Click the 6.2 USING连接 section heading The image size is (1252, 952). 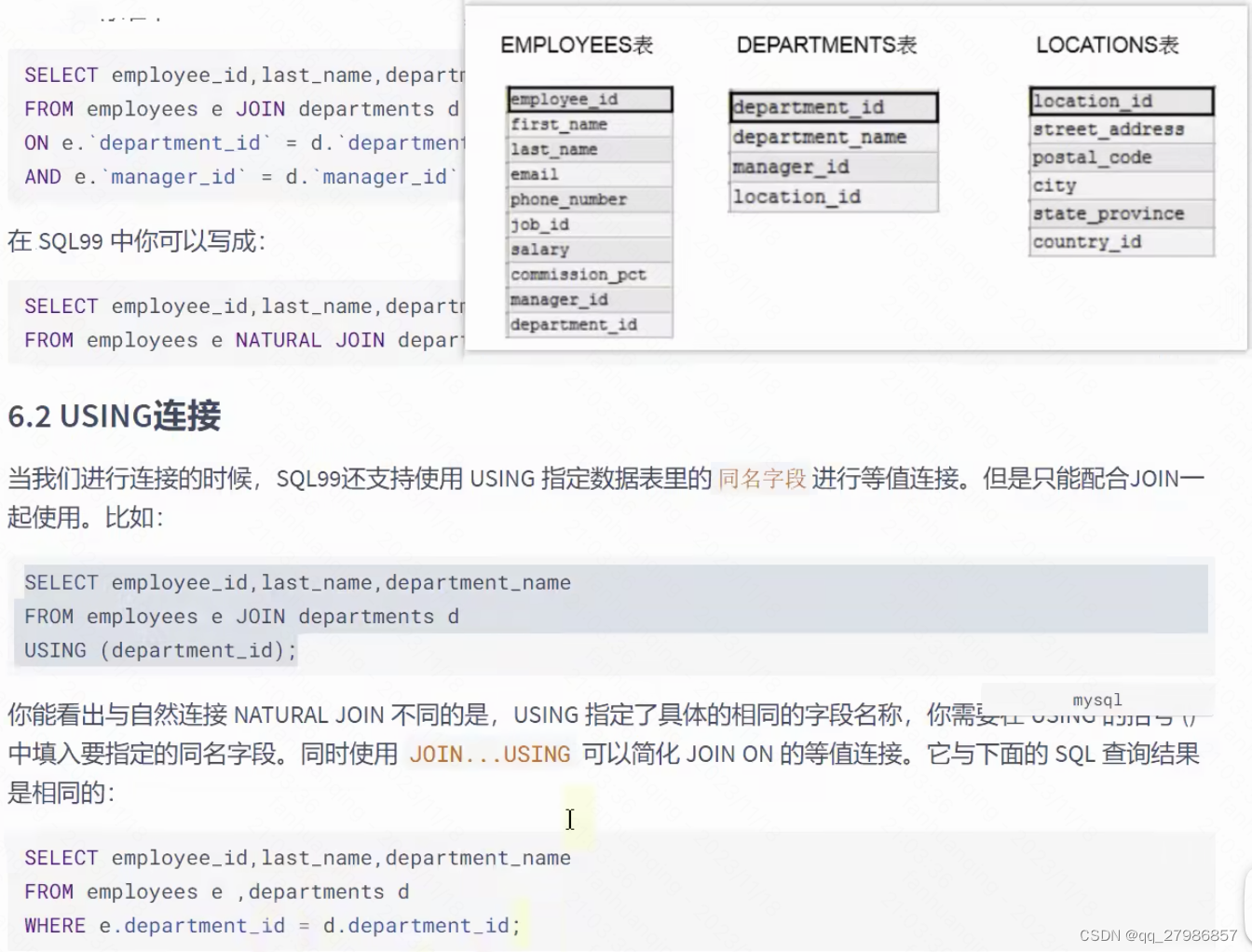[115, 415]
